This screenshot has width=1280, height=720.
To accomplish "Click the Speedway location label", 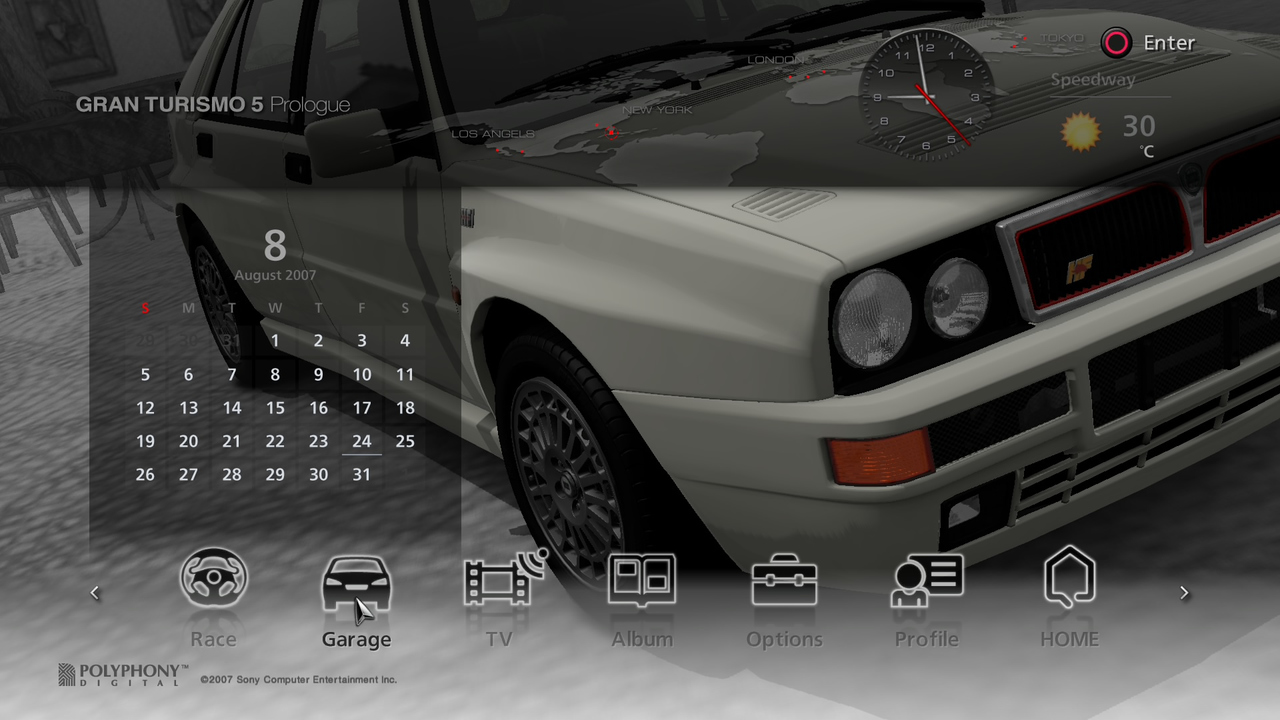I will coord(1092,79).
